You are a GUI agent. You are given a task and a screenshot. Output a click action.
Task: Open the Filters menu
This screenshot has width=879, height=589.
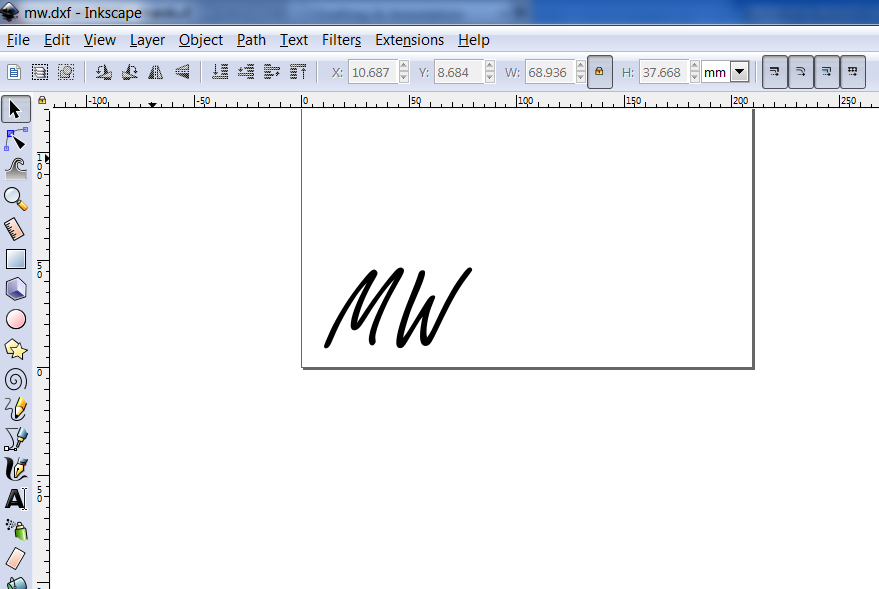(x=341, y=40)
